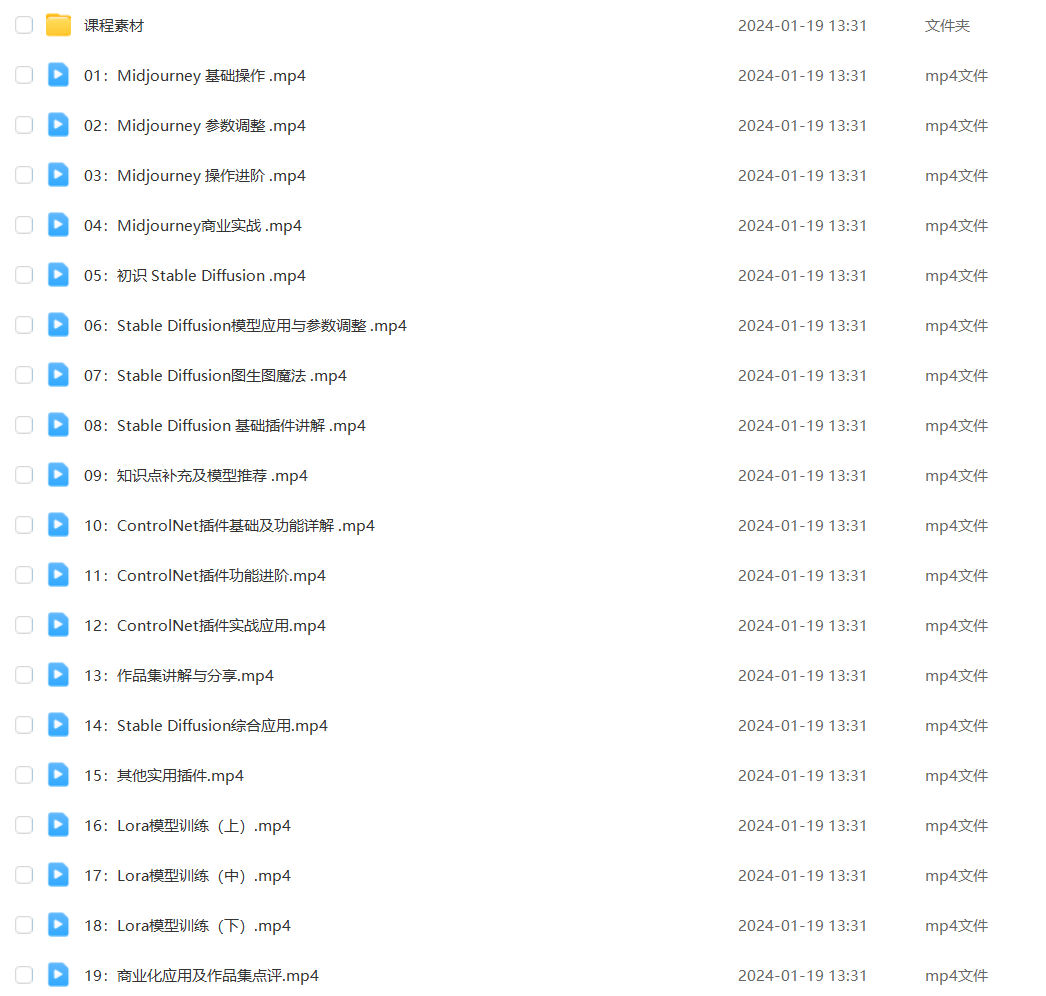Click video icon for 13 作品集讲解与分享
Viewport: 1046px width, 996px height.
coord(58,675)
